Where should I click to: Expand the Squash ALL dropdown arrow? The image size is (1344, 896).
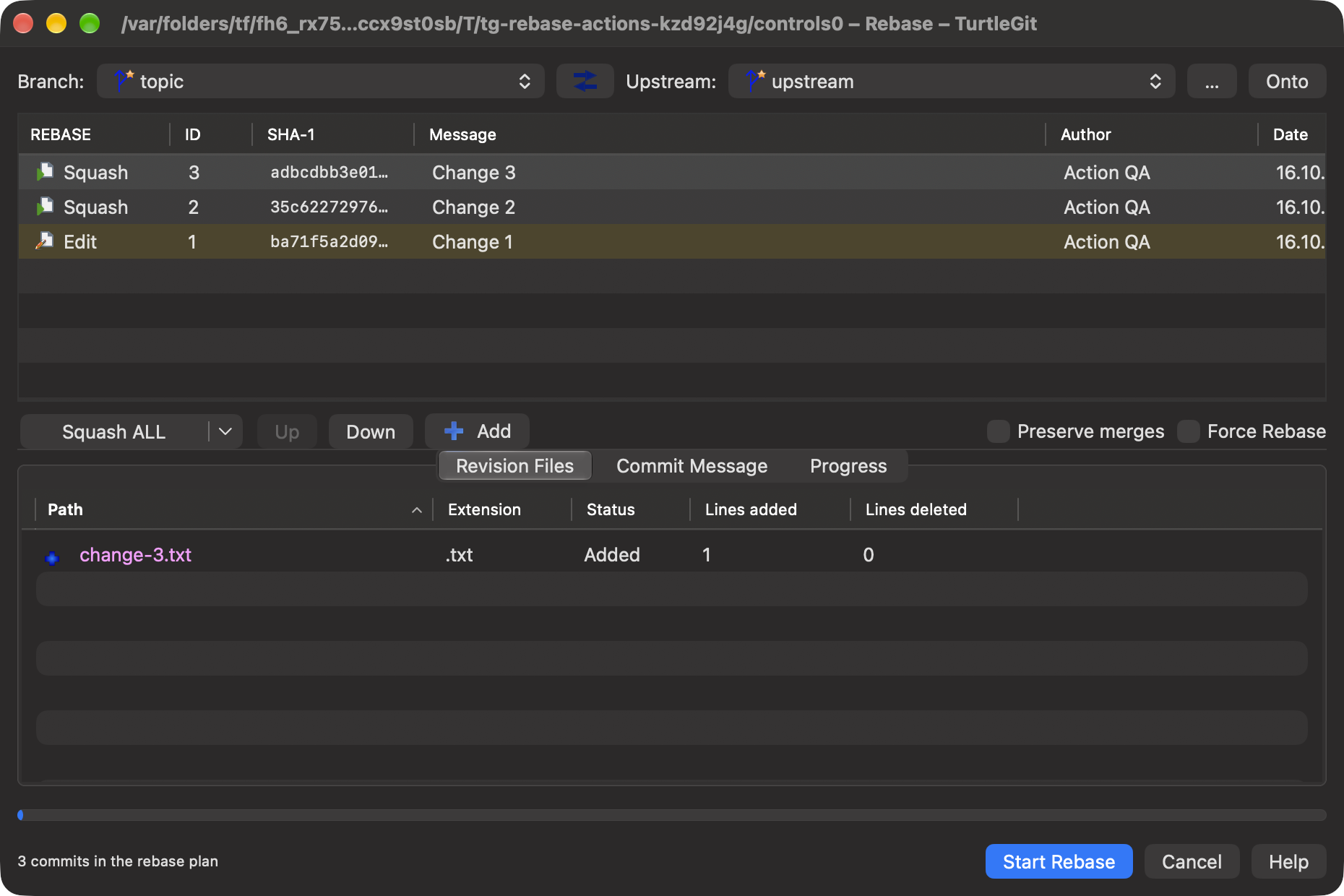coord(225,431)
